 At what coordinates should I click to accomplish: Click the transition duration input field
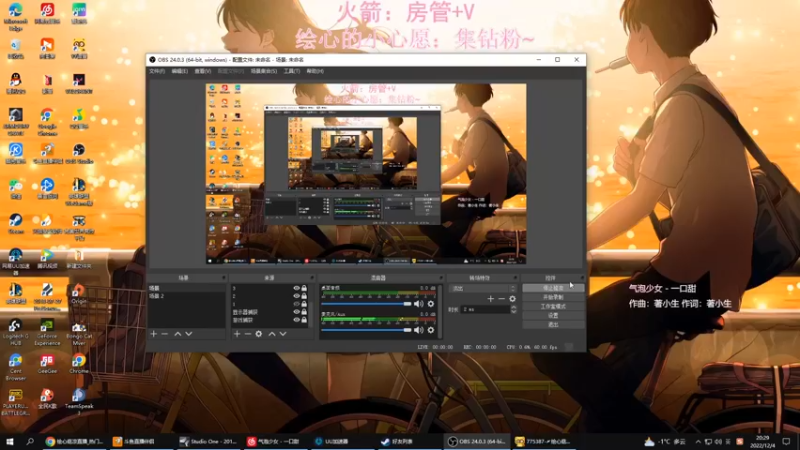486,309
